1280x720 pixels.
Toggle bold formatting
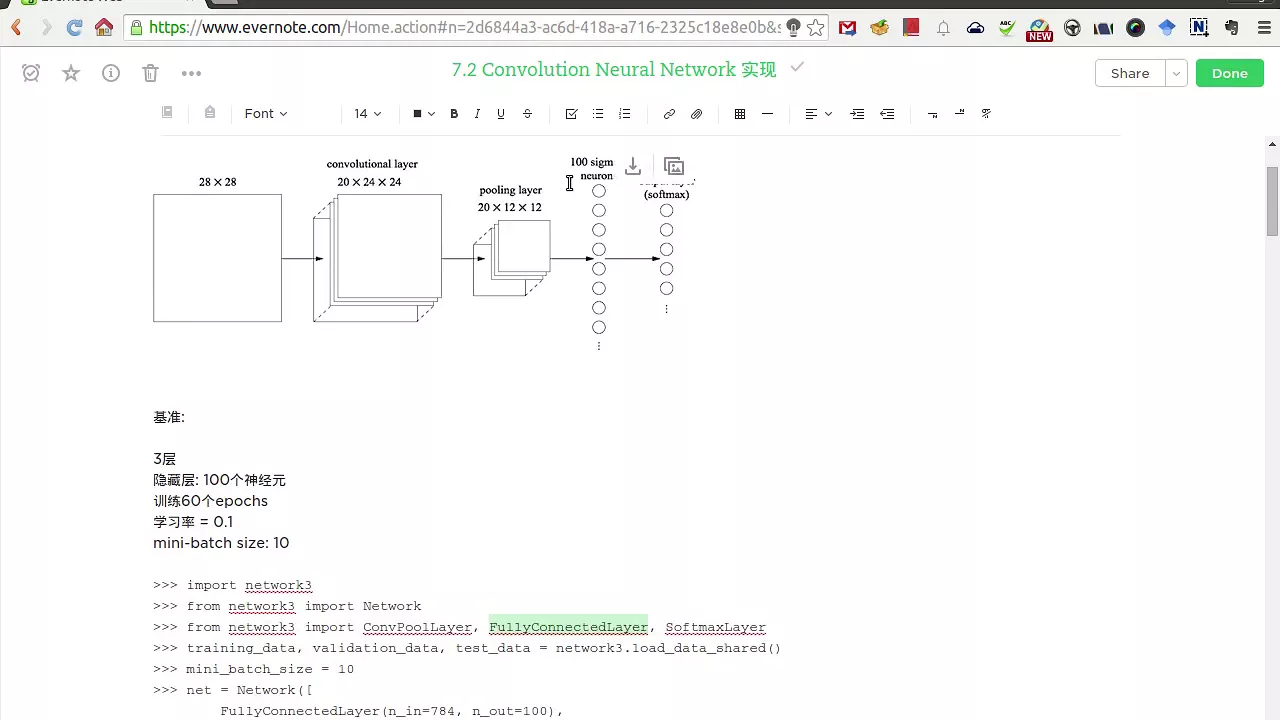pos(454,114)
